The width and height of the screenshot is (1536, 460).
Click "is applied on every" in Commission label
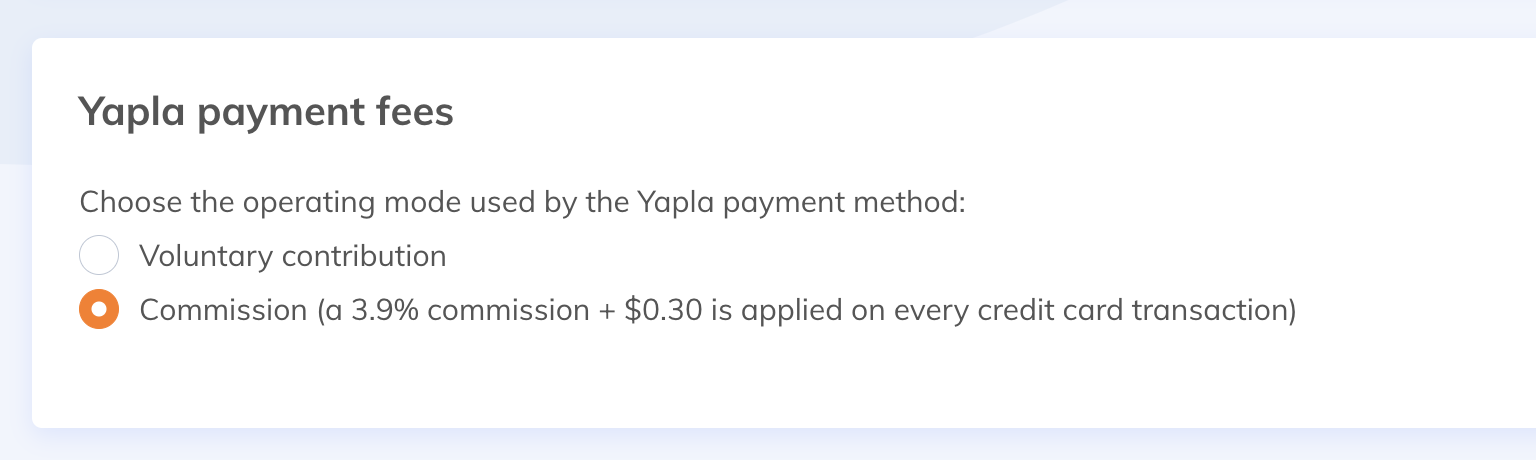(x=844, y=310)
